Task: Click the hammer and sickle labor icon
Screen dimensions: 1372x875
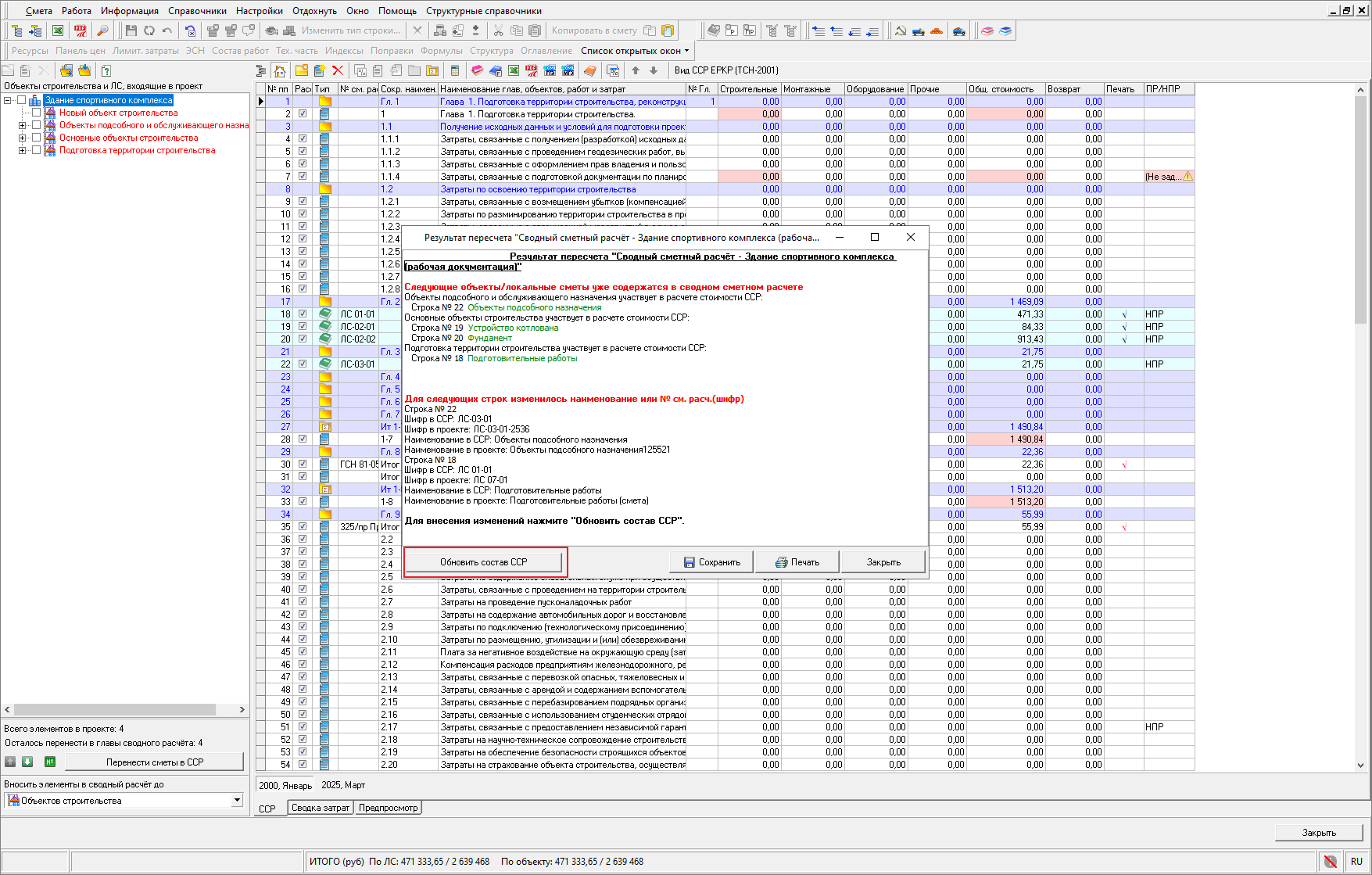Action: click(x=900, y=30)
